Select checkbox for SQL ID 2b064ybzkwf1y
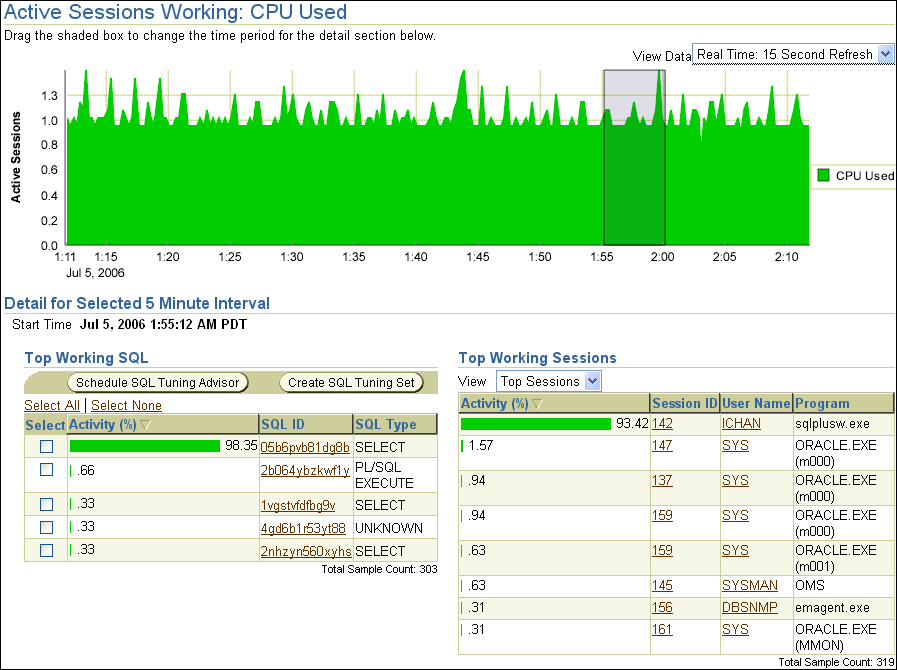Image resolution: width=897 pixels, height=670 pixels. [46, 469]
